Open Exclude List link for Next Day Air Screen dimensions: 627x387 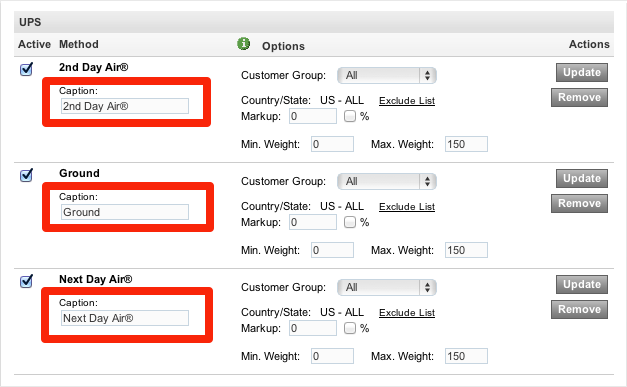407,313
